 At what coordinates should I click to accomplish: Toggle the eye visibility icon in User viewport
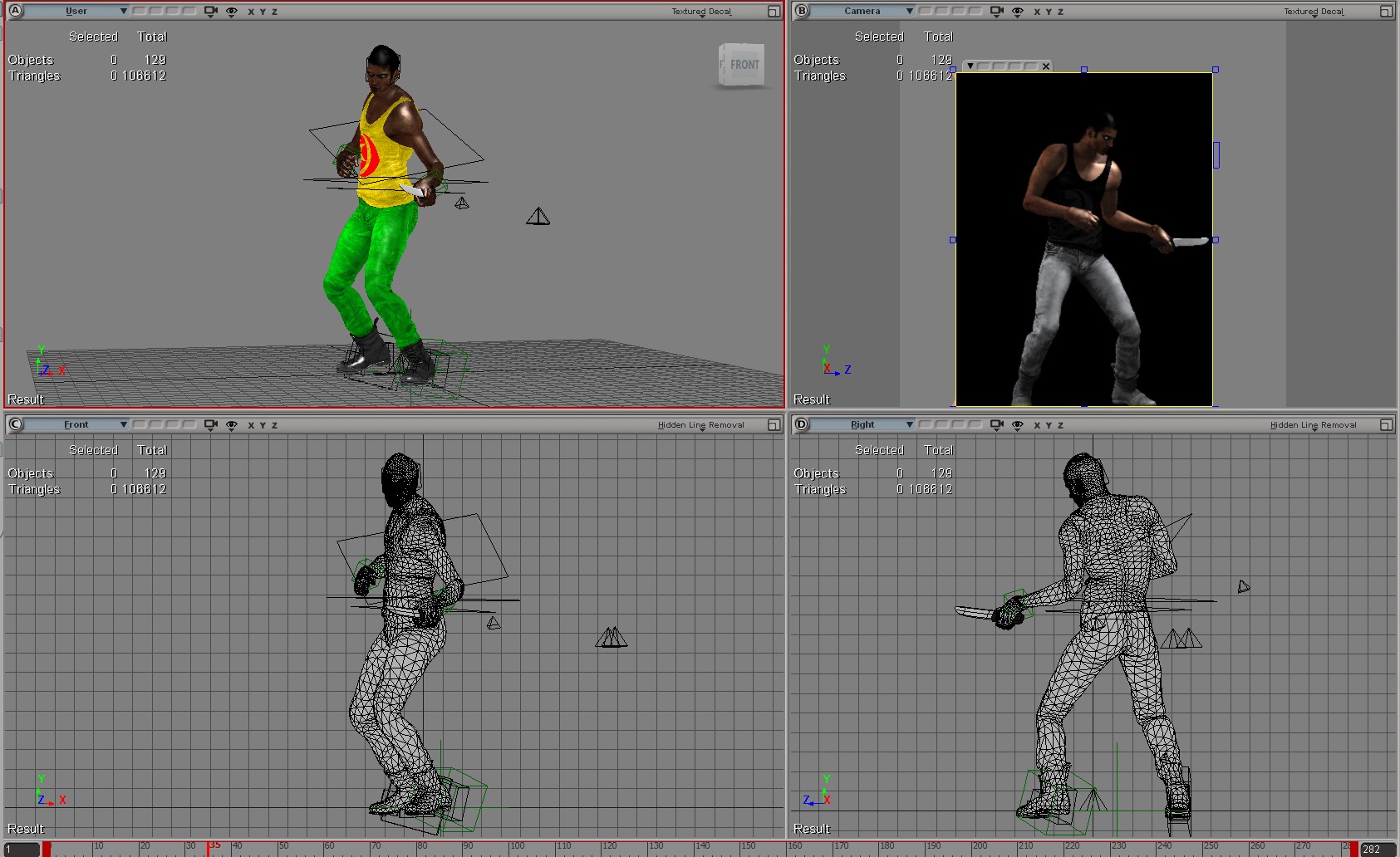[x=232, y=12]
